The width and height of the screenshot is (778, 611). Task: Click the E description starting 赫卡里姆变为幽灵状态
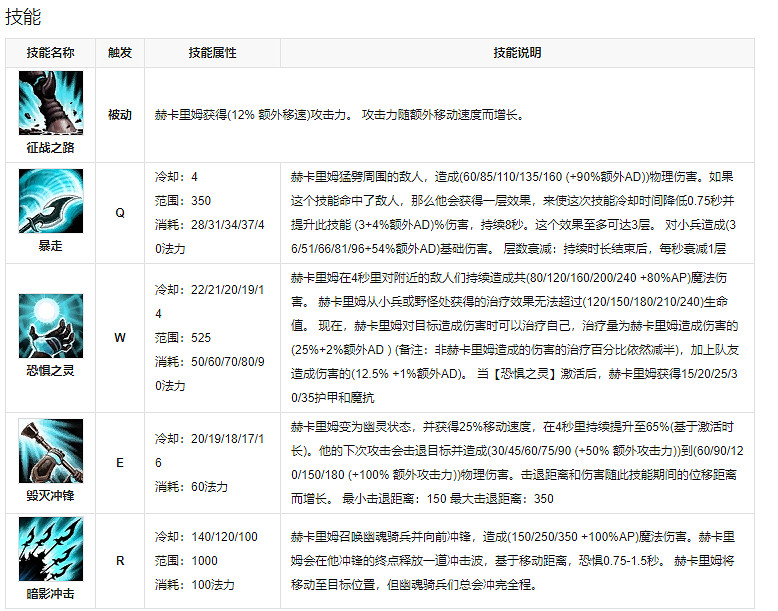517,463
